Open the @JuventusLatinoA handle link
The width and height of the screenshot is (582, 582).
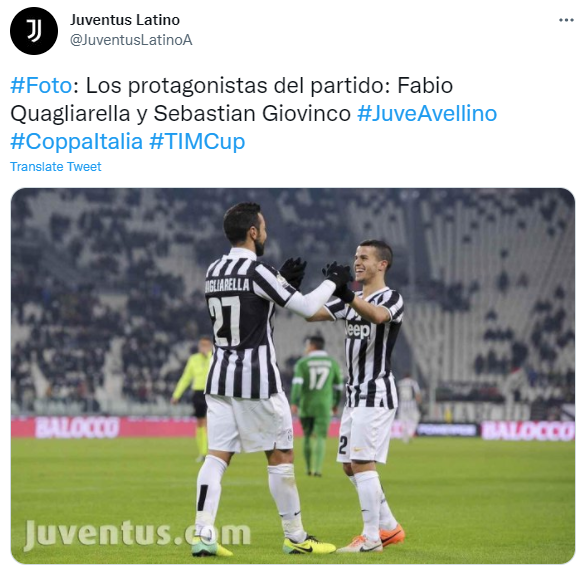(x=131, y=40)
